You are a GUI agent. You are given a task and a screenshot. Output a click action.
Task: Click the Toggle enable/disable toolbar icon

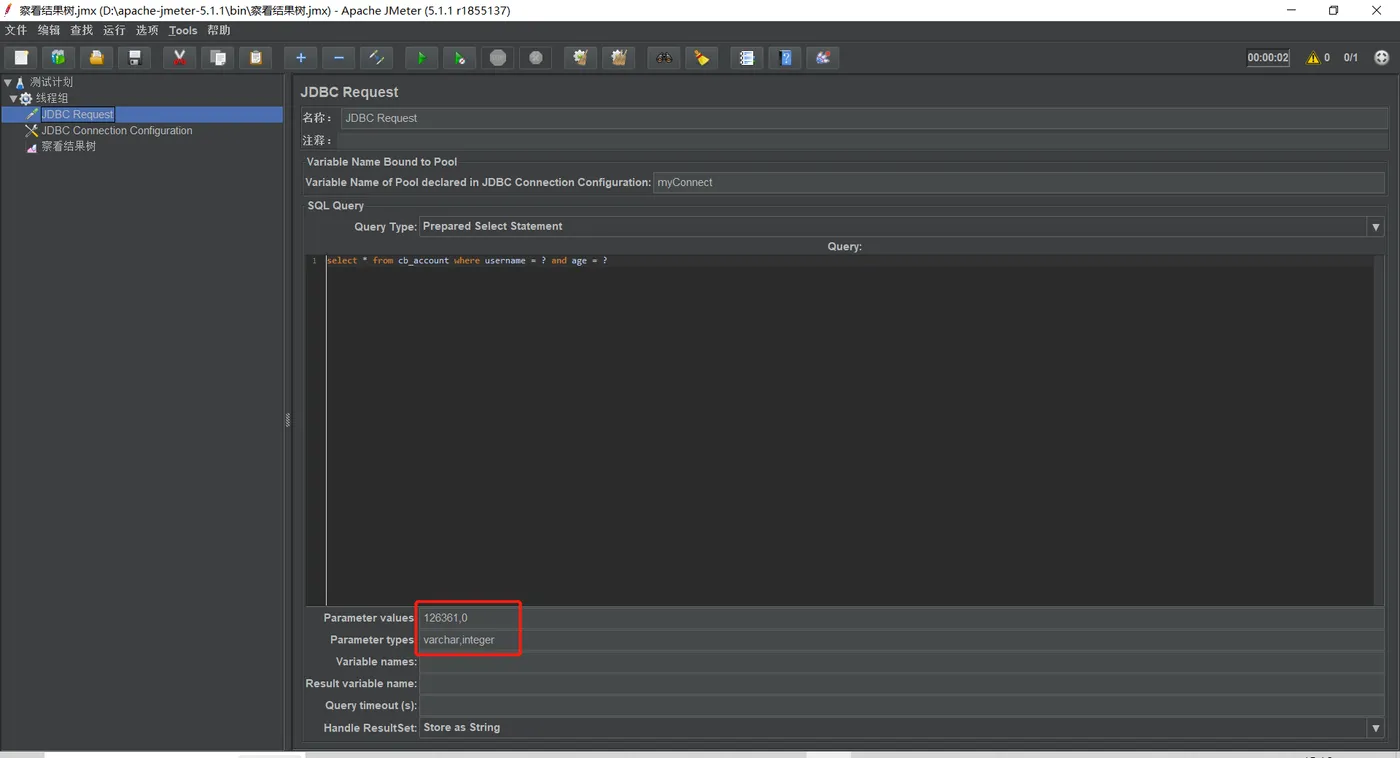tap(376, 58)
